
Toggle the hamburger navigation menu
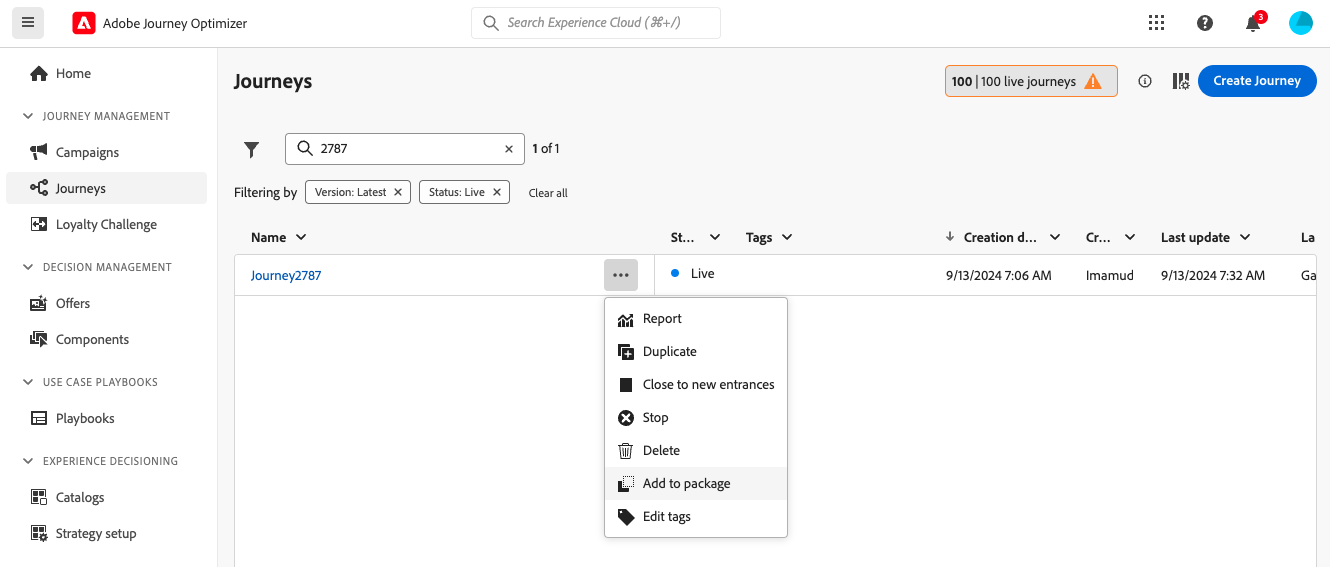click(28, 23)
